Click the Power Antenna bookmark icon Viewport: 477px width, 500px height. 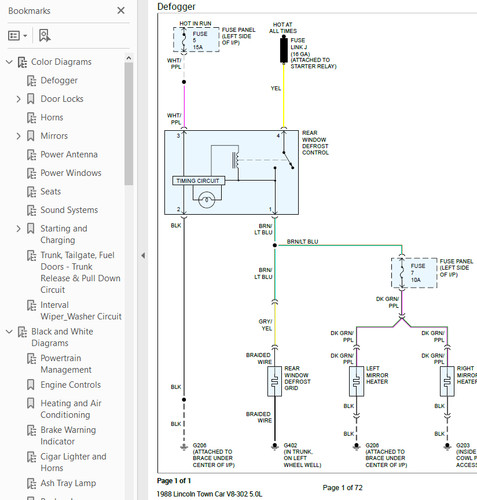tap(31, 154)
